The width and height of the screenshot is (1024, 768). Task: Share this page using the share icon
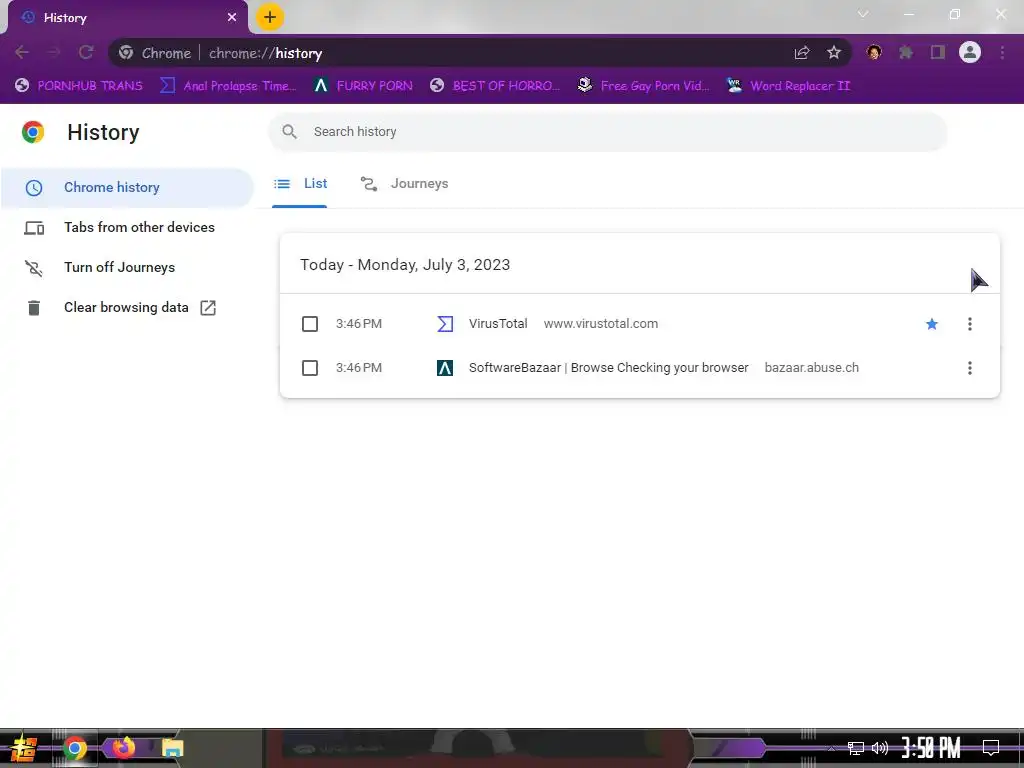coord(802,53)
